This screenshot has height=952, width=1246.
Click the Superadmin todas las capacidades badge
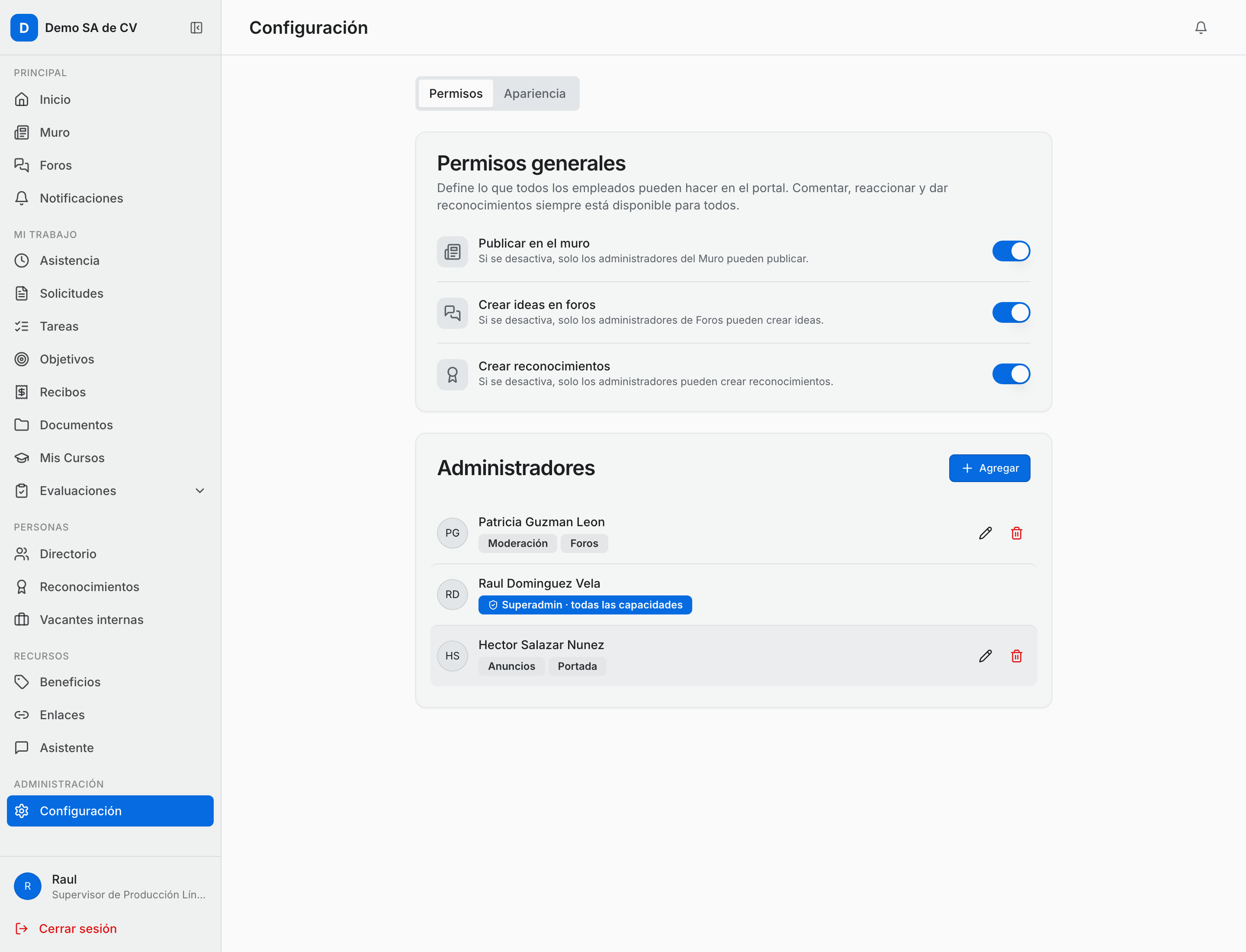point(585,605)
